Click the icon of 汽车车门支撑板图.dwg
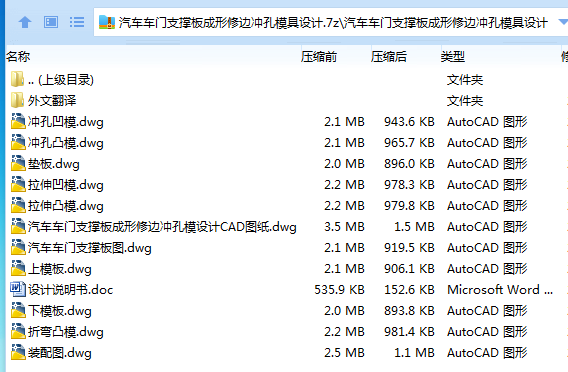 [18, 247]
